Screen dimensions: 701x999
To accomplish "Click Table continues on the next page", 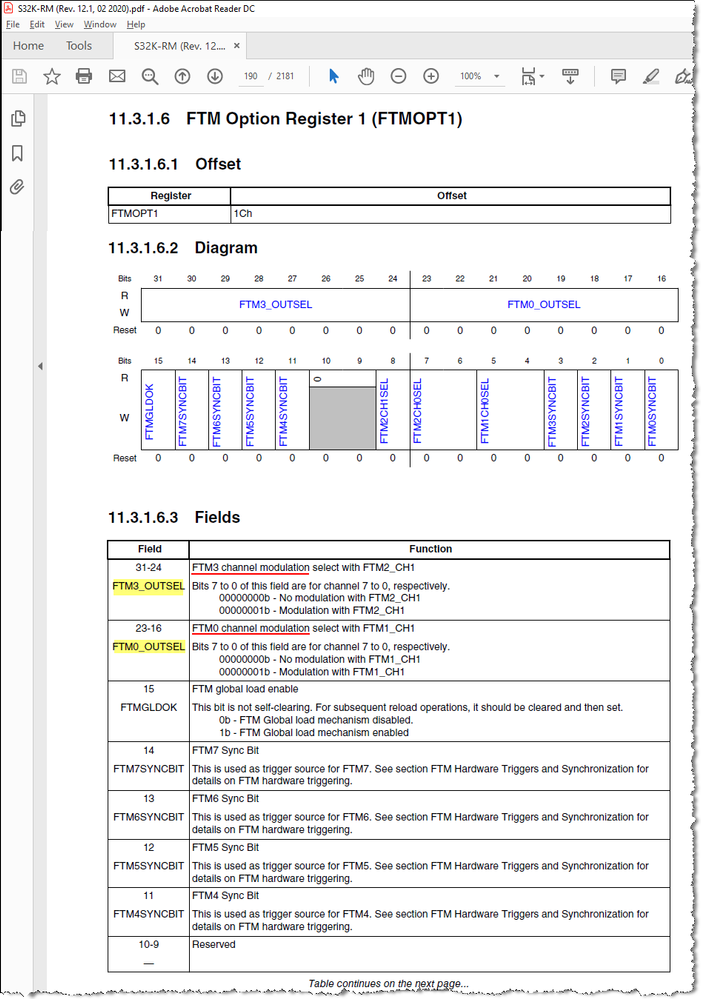I will click(389, 984).
